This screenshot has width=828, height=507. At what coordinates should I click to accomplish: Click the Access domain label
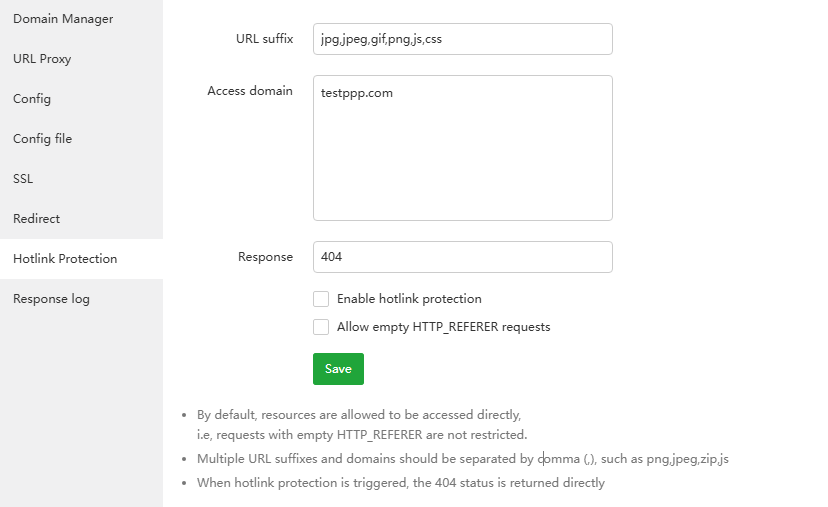[x=250, y=91]
